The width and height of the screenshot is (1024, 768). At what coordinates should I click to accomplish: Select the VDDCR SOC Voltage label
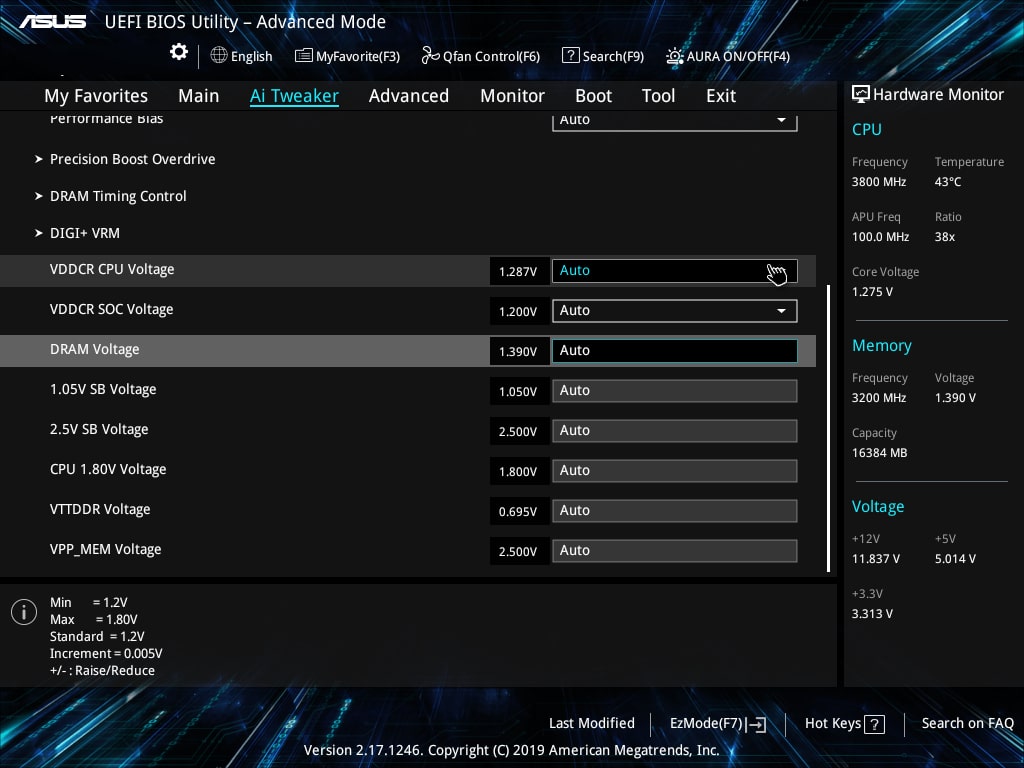112,310
